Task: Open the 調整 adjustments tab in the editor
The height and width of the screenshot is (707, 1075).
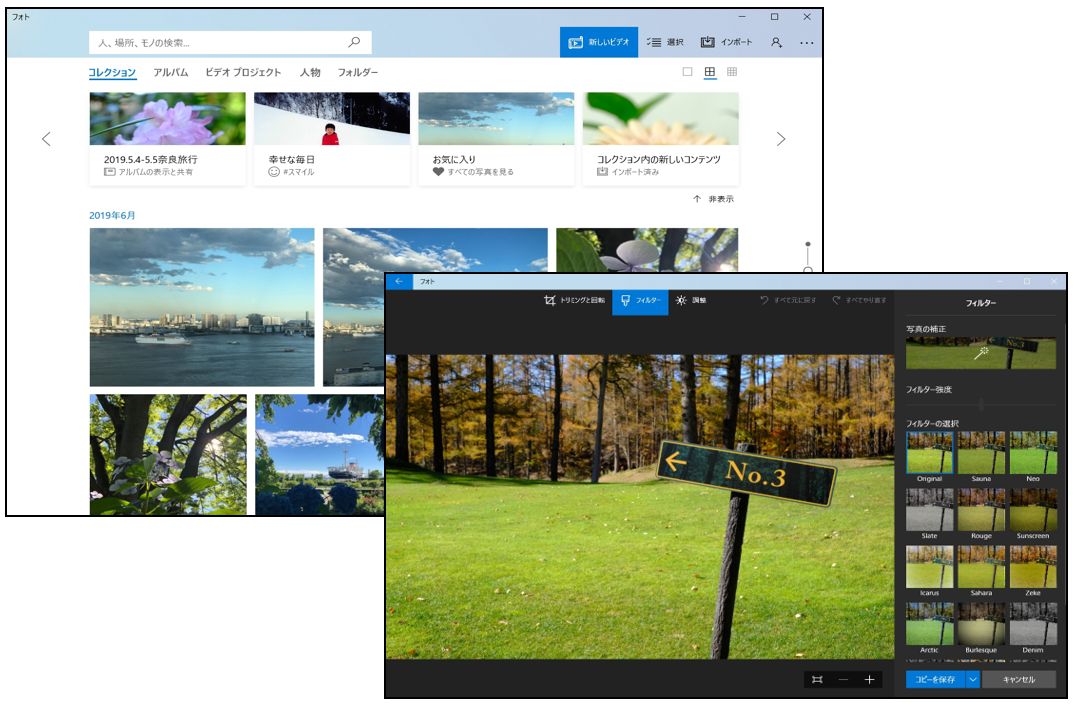Action: click(x=691, y=300)
